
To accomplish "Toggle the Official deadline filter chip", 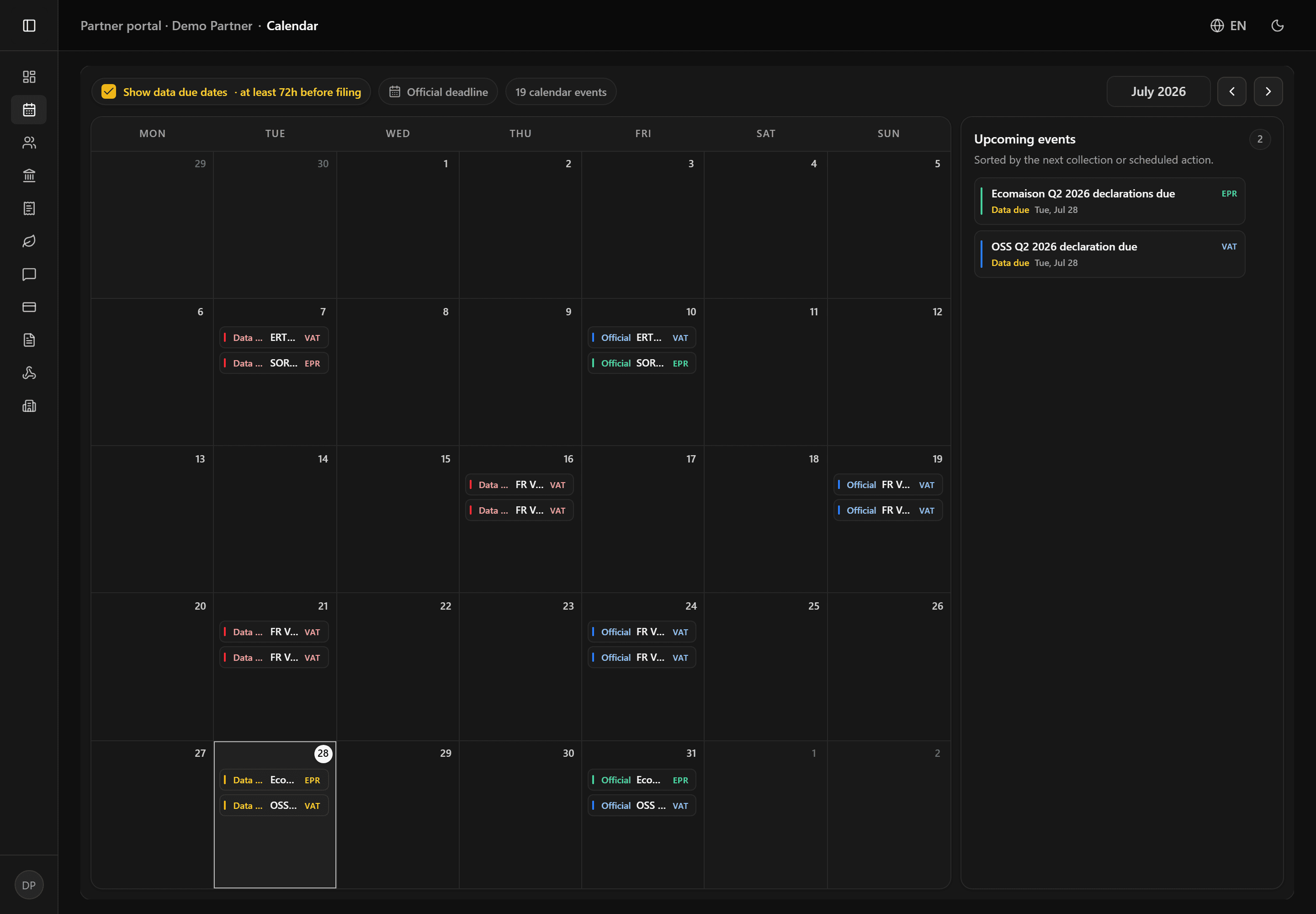I will tap(438, 92).
